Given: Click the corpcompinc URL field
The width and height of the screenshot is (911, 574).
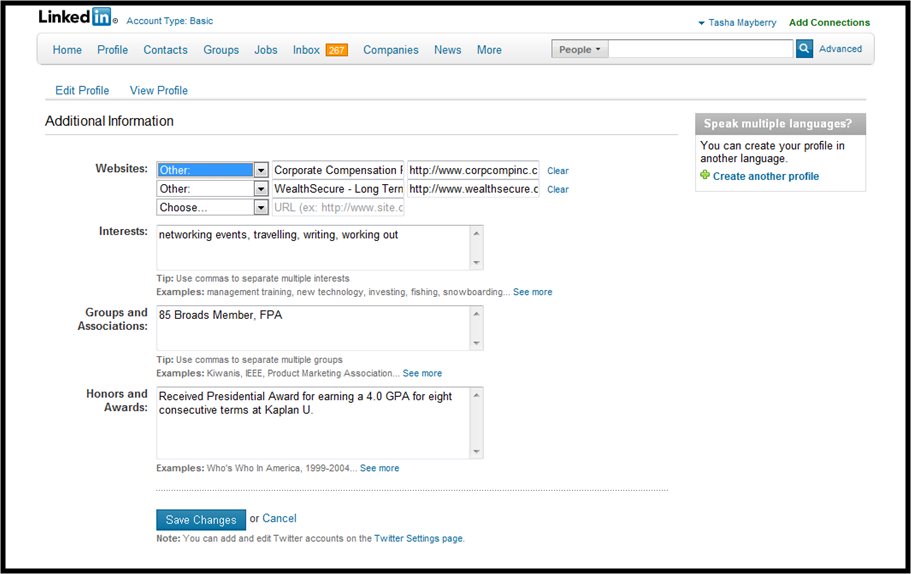Looking at the screenshot, I should 473,170.
